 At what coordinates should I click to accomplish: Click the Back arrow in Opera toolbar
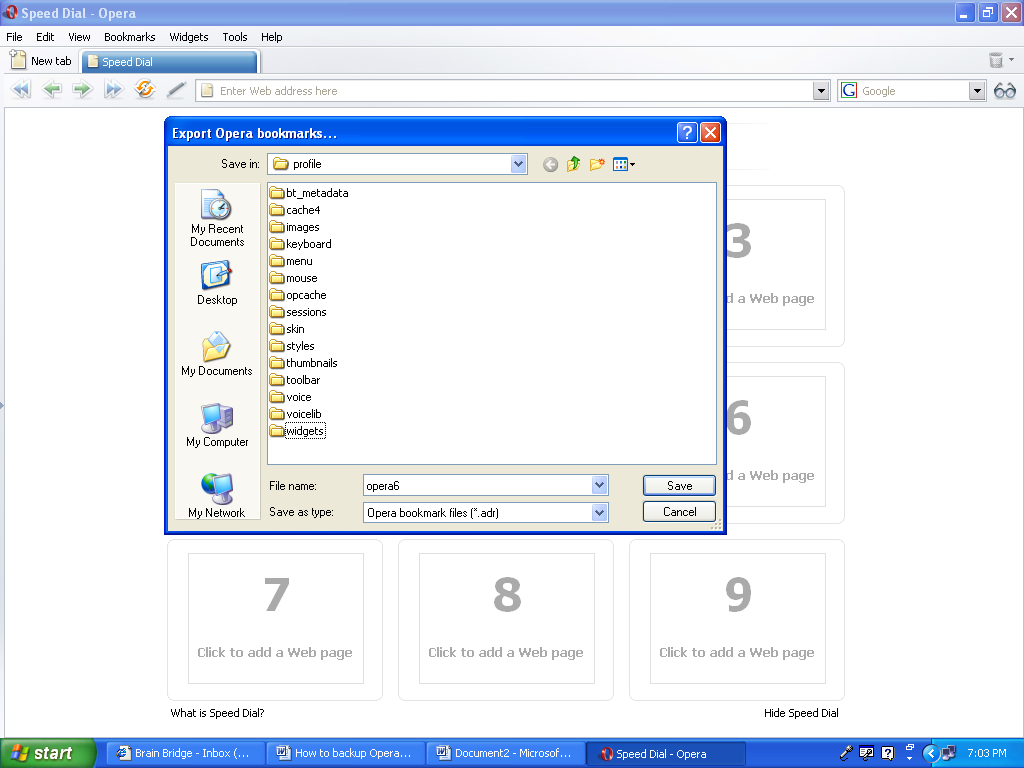(x=52, y=89)
